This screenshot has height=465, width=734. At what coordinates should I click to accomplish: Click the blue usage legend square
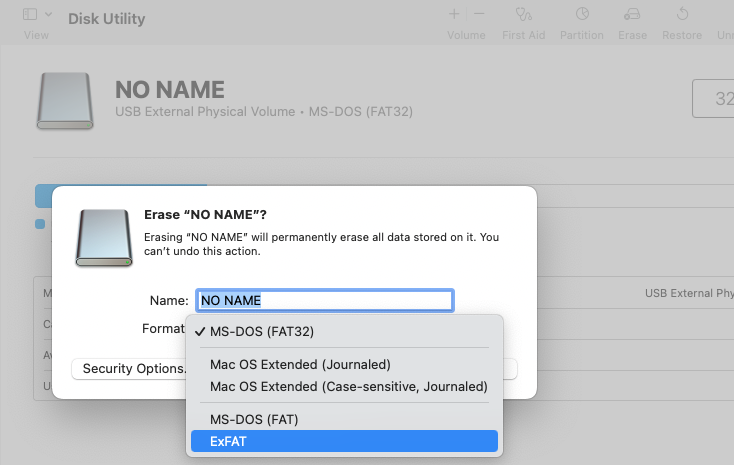[40, 224]
